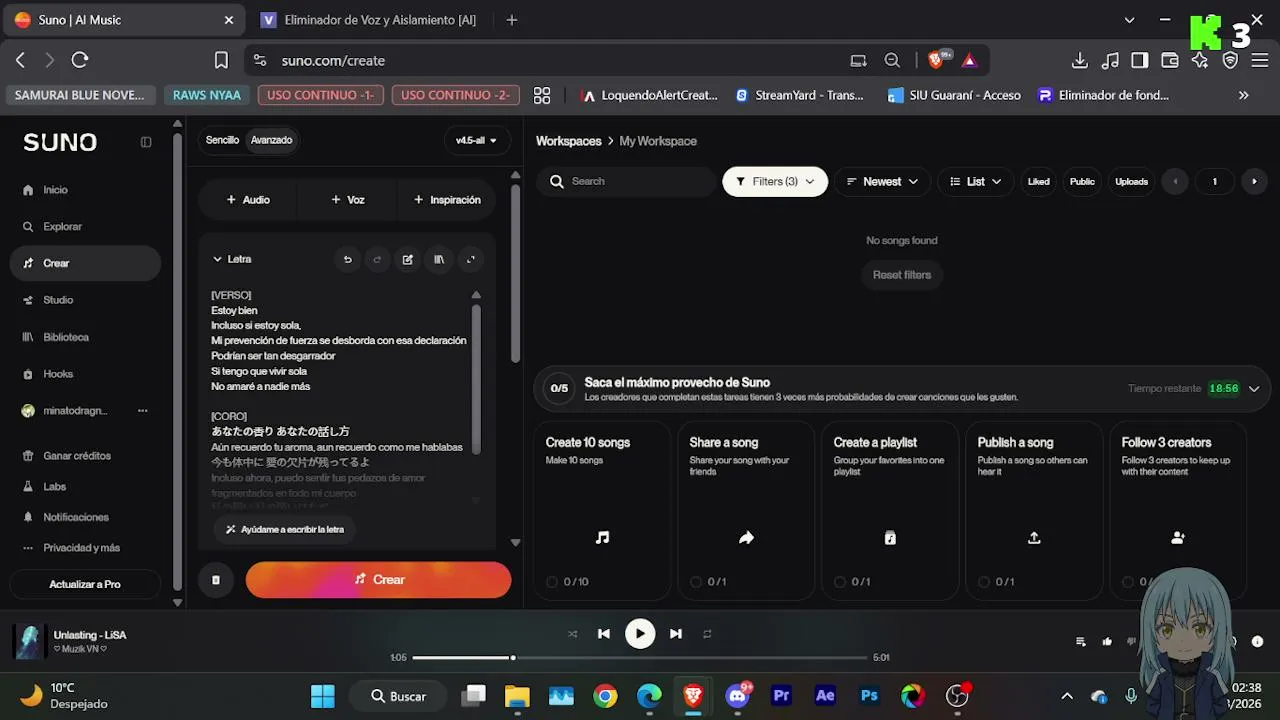
Task: Open Notificaciones in the sidebar
Action: click(x=85, y=517)
